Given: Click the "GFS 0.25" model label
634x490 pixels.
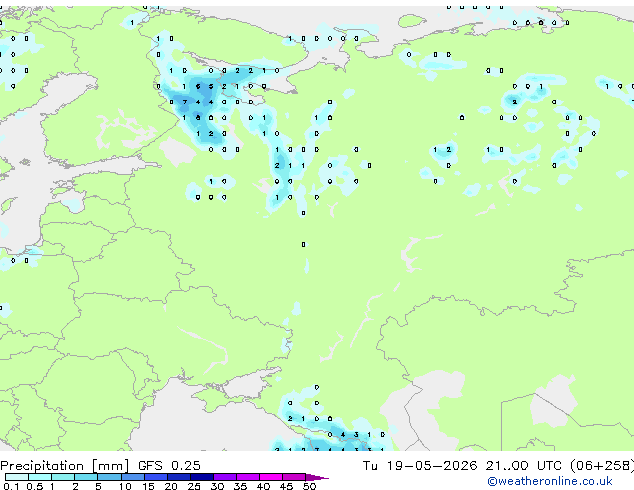Looking at the screenshot, I should (x=169, y=466).
